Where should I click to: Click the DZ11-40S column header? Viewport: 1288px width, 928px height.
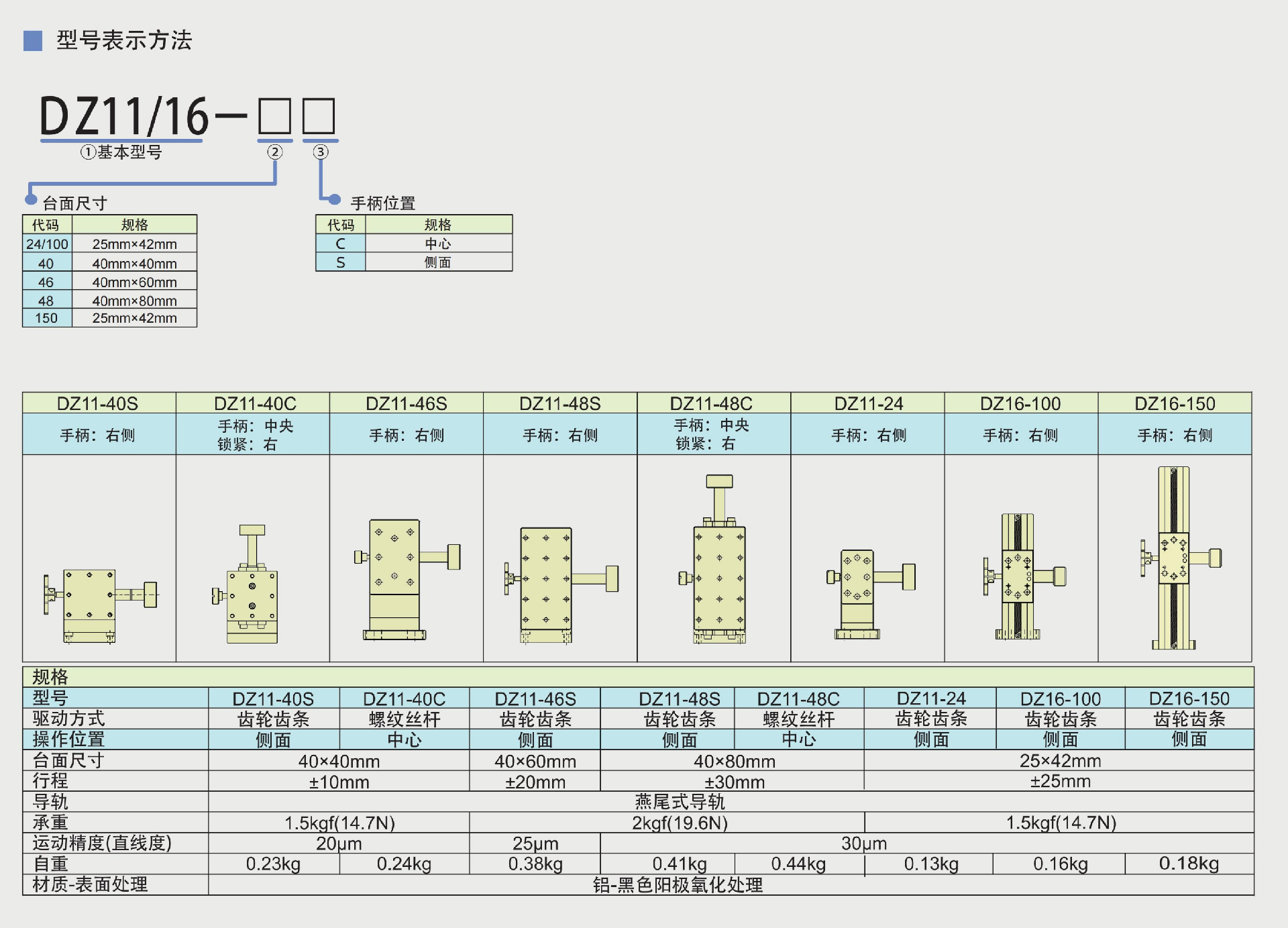[x=98, y=403]
